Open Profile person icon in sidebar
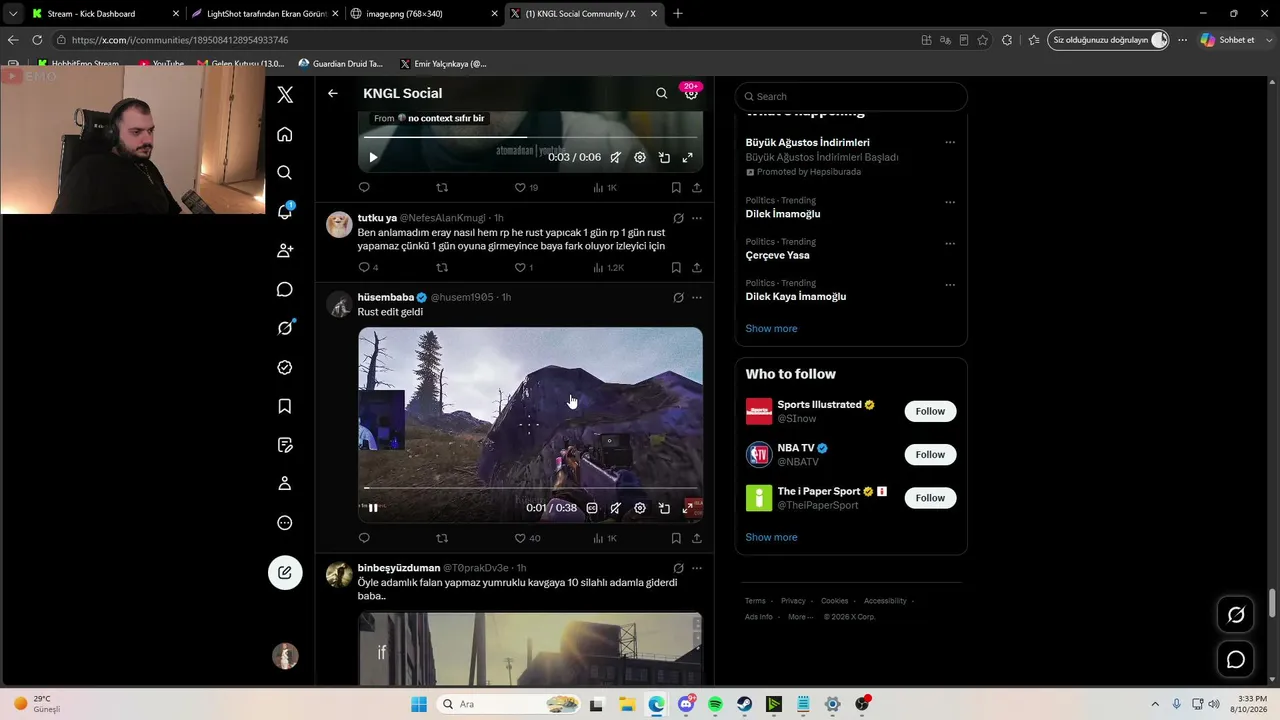This screenshot has height=720, width=1280. [285, 484]
